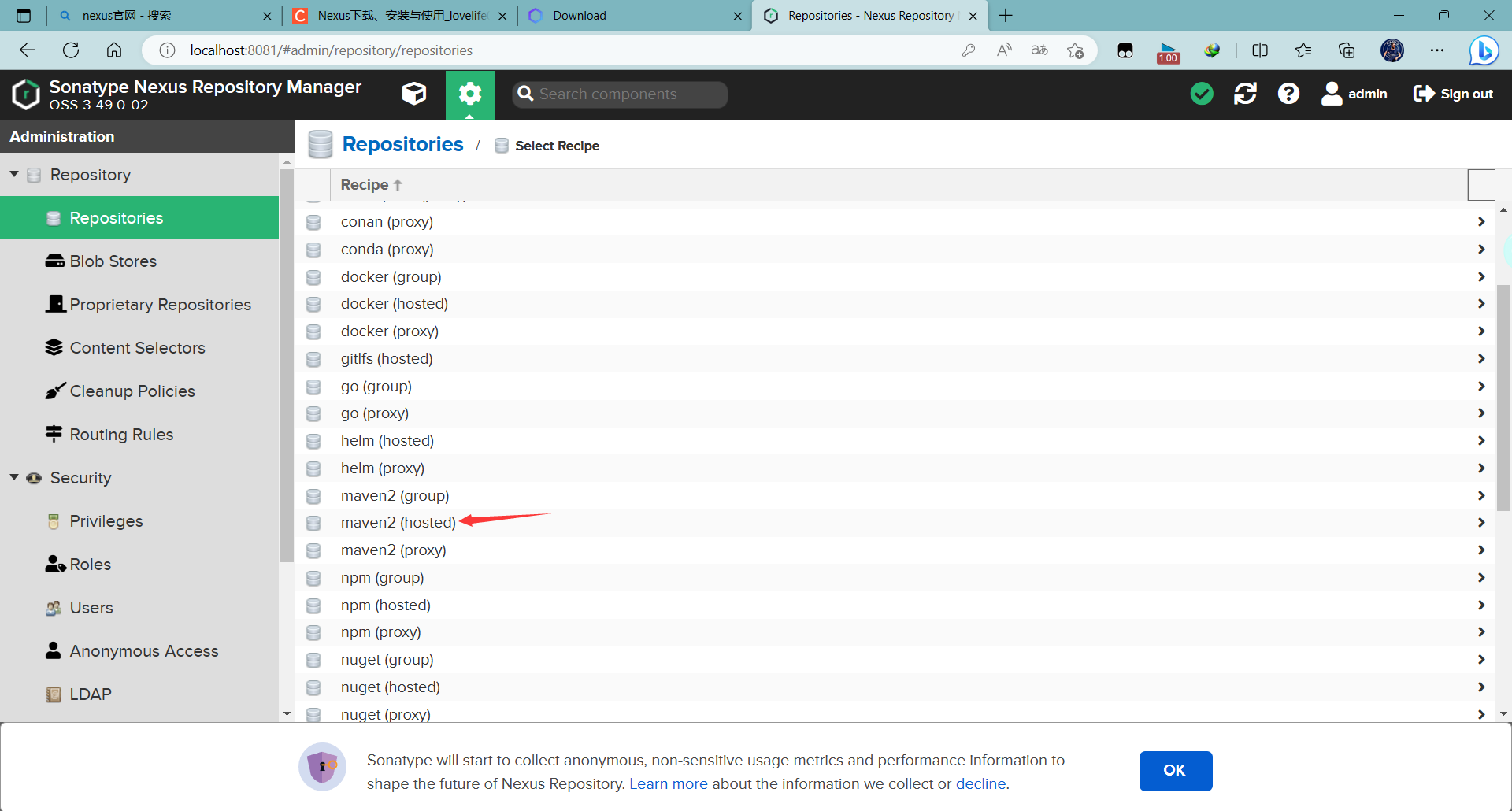Open Cleanup Policies in the sidebar

132,391
